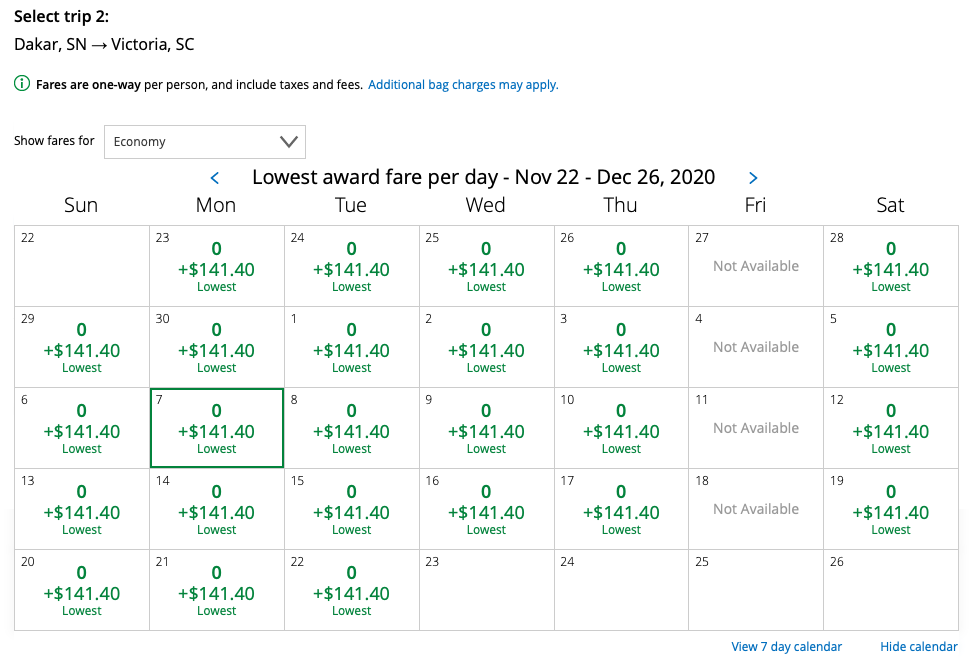Pick the December 22 lowest fare
Image resolution: width=971 pixels, height=664 pixels.
pyautogui.click(x=351, y=589)
